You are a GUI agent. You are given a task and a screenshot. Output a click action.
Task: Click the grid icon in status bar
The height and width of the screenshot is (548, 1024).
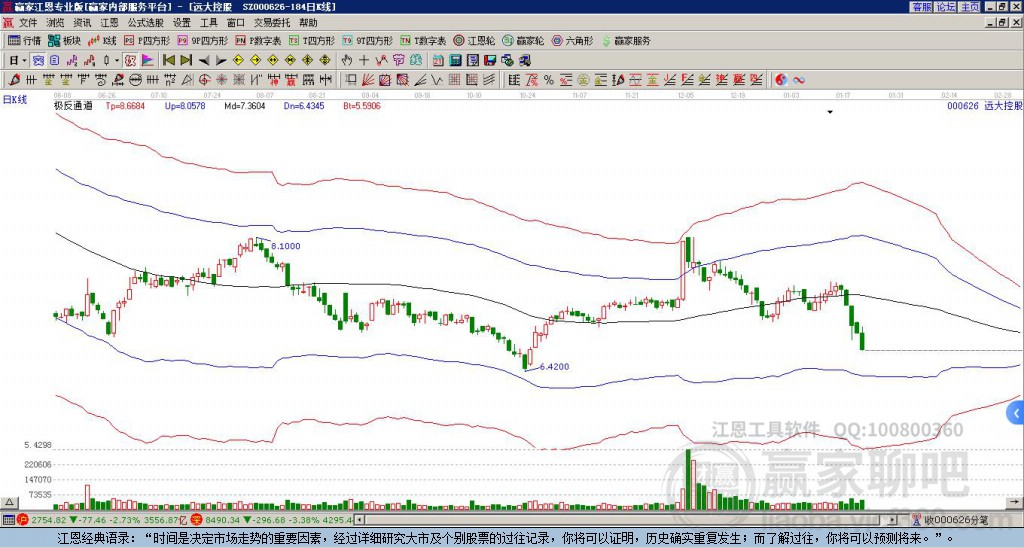coord(8,520)
